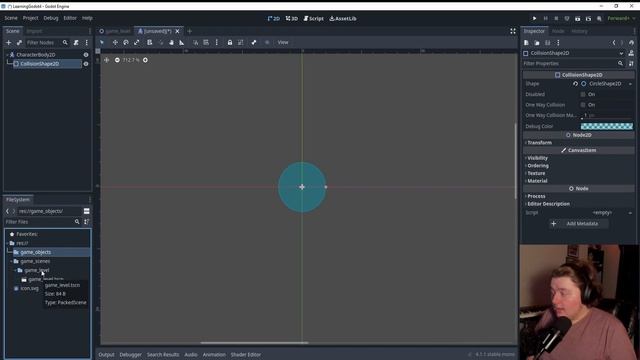Choose the Ruler Mode tool
Image resolution: width=640 pixels, height=360 pixels.
(182, 42)
